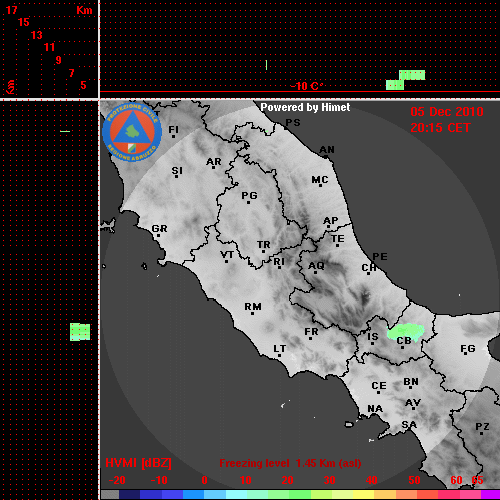Viewport: 500px width, 500px height.
Task: Click the HVMI [dBZ] legend title
Action: click(x=138, y=463)
